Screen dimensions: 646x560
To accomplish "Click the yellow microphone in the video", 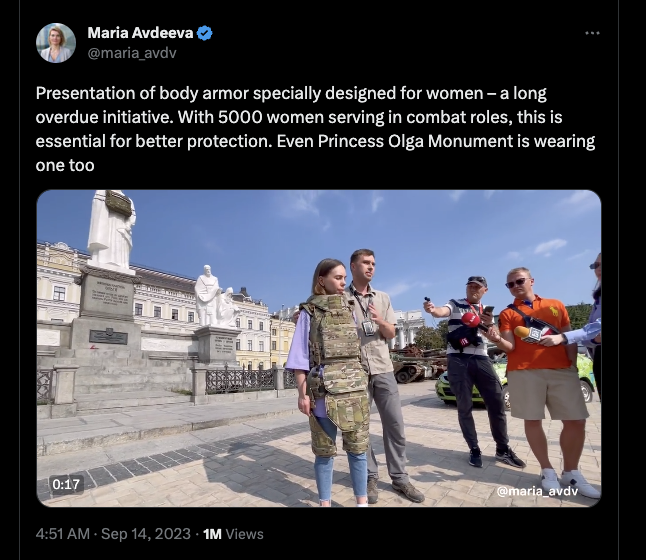I will [522, 332].
